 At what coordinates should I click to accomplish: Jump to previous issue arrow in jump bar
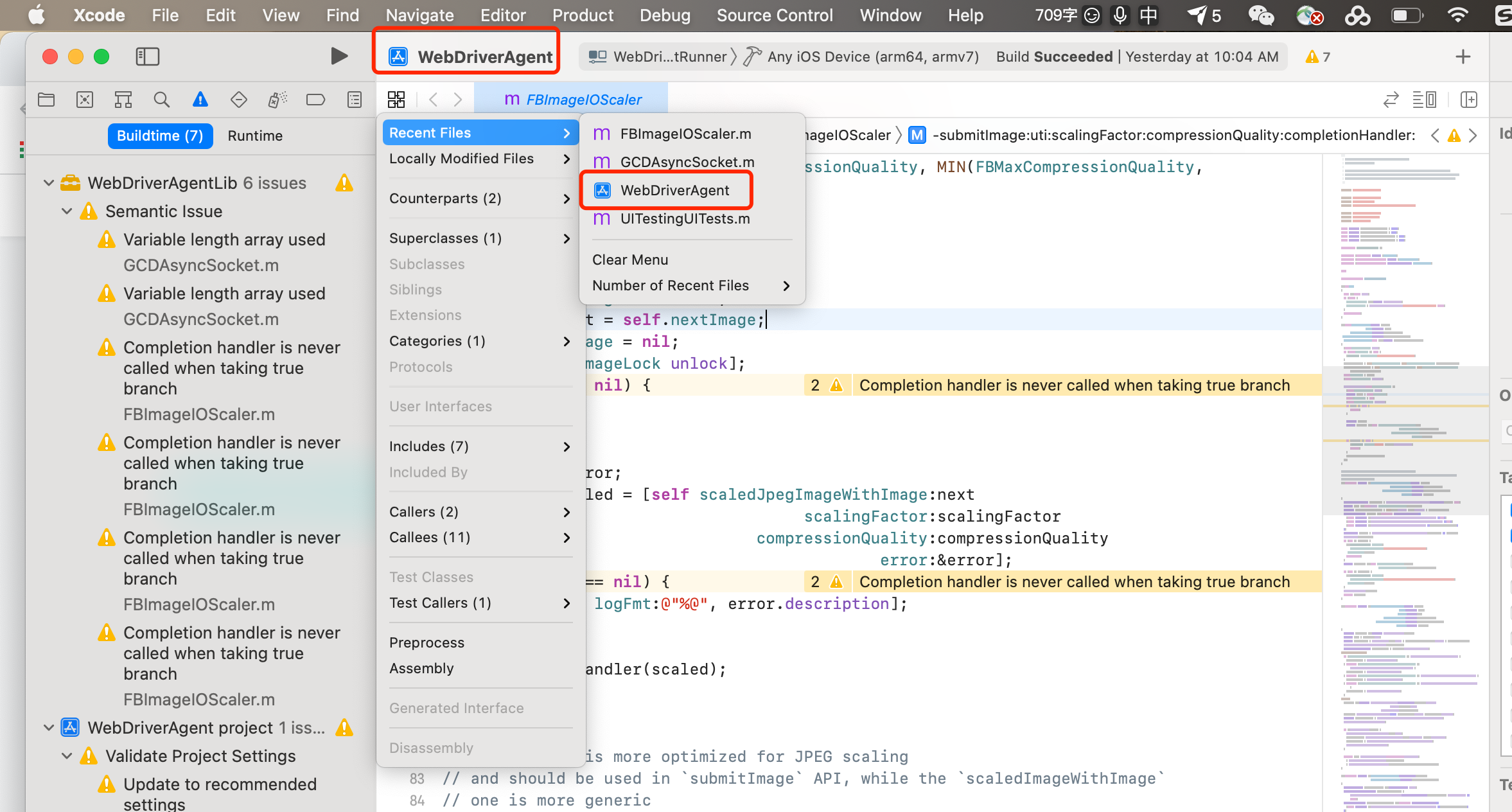(x=1436, y=136)
